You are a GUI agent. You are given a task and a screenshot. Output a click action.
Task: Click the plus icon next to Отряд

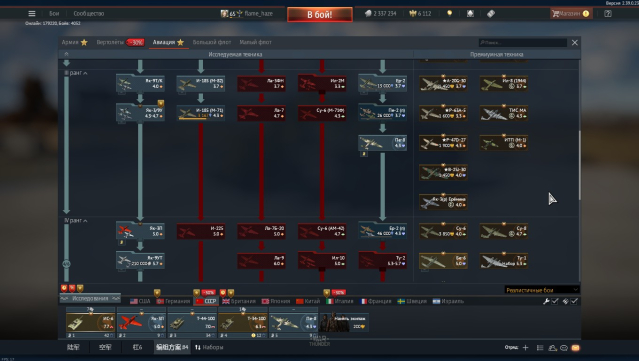coord(525,348)
